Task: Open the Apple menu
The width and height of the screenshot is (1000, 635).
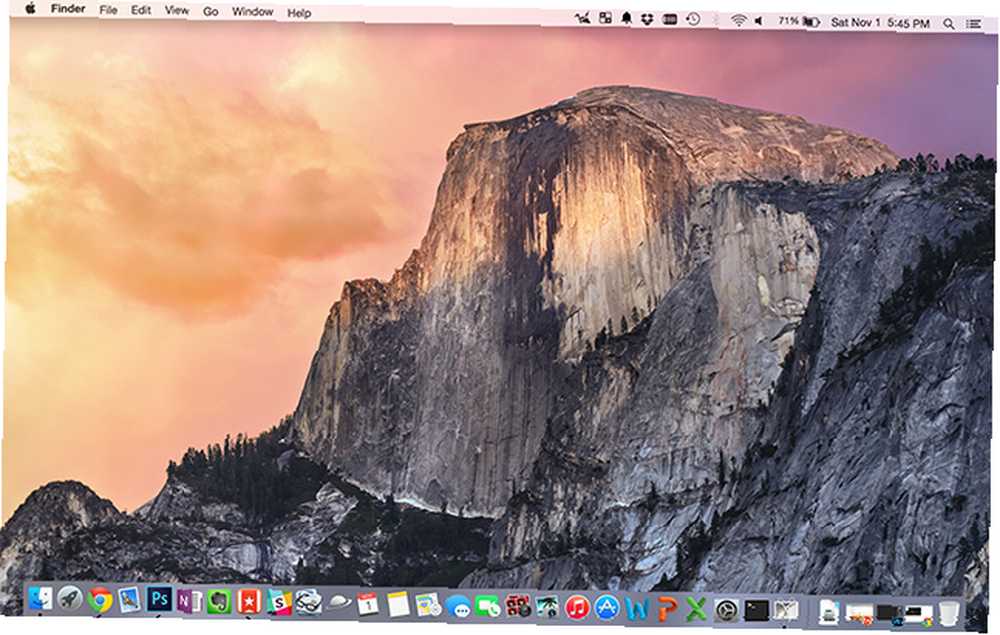Action: point(31,9)
